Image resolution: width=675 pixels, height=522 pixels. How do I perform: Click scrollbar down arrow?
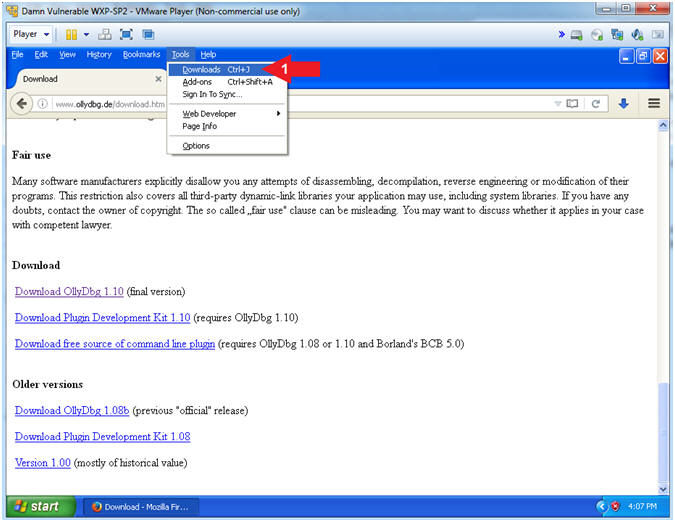point(663,489)
